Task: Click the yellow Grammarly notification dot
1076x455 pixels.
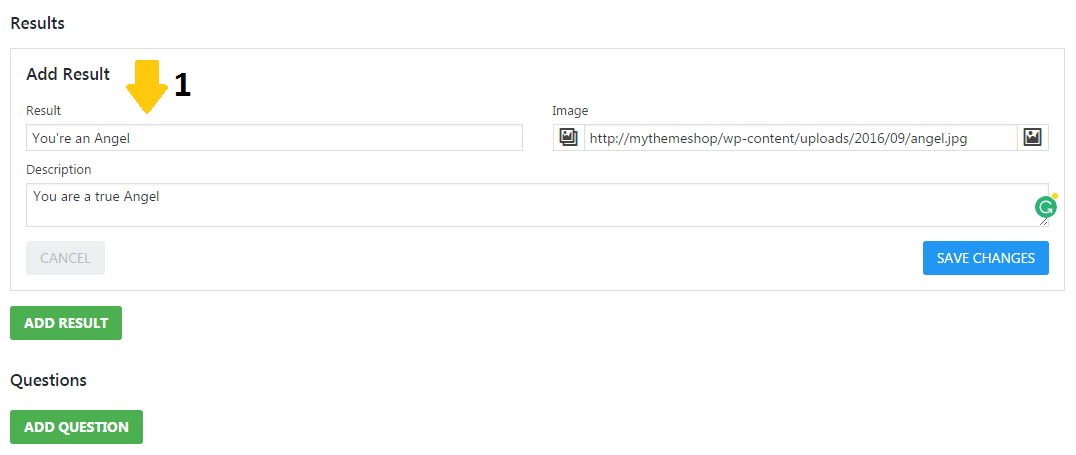Action: tap(1054, 196)
